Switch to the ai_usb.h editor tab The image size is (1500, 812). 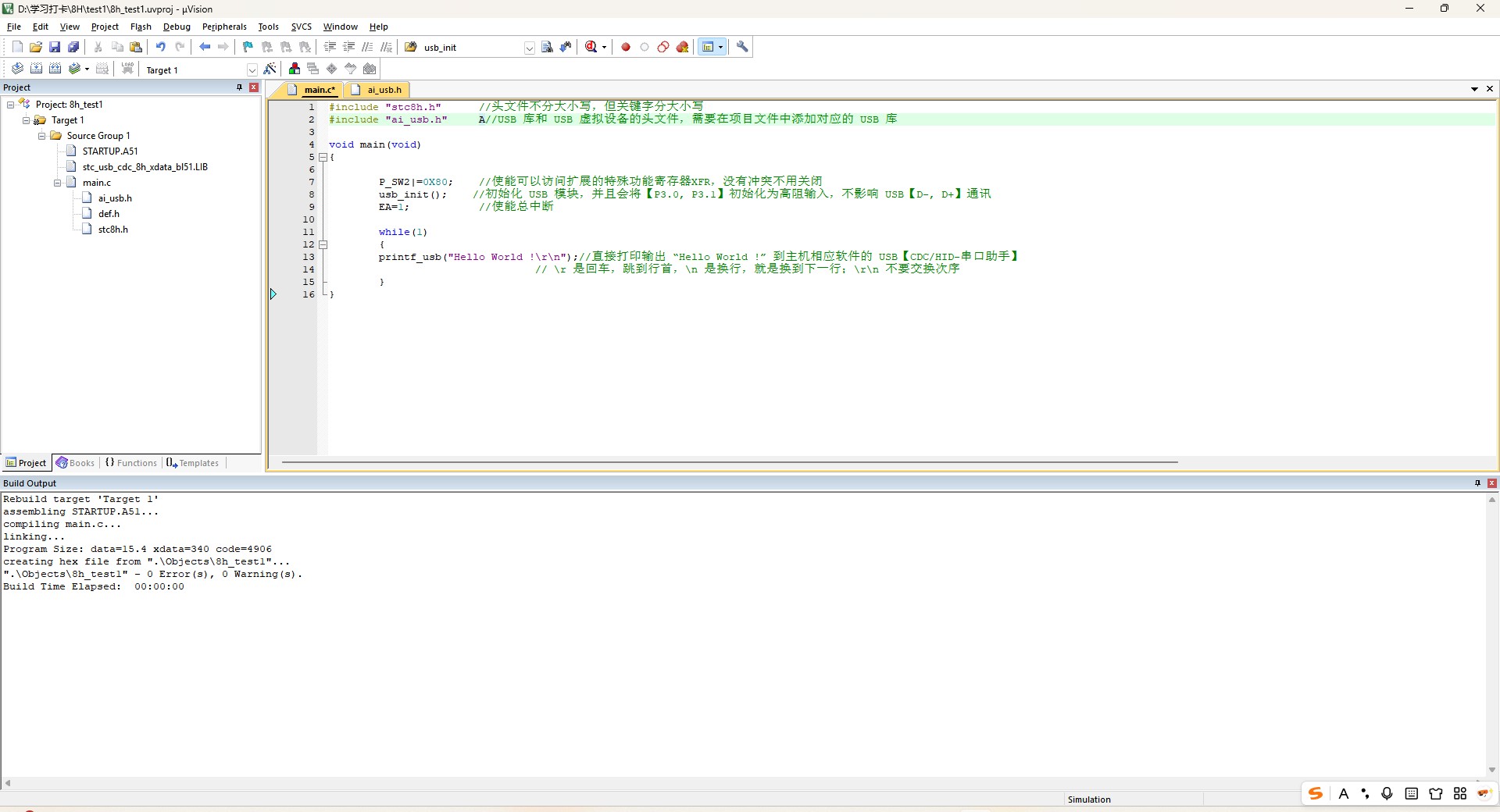(x=377, y=90)
